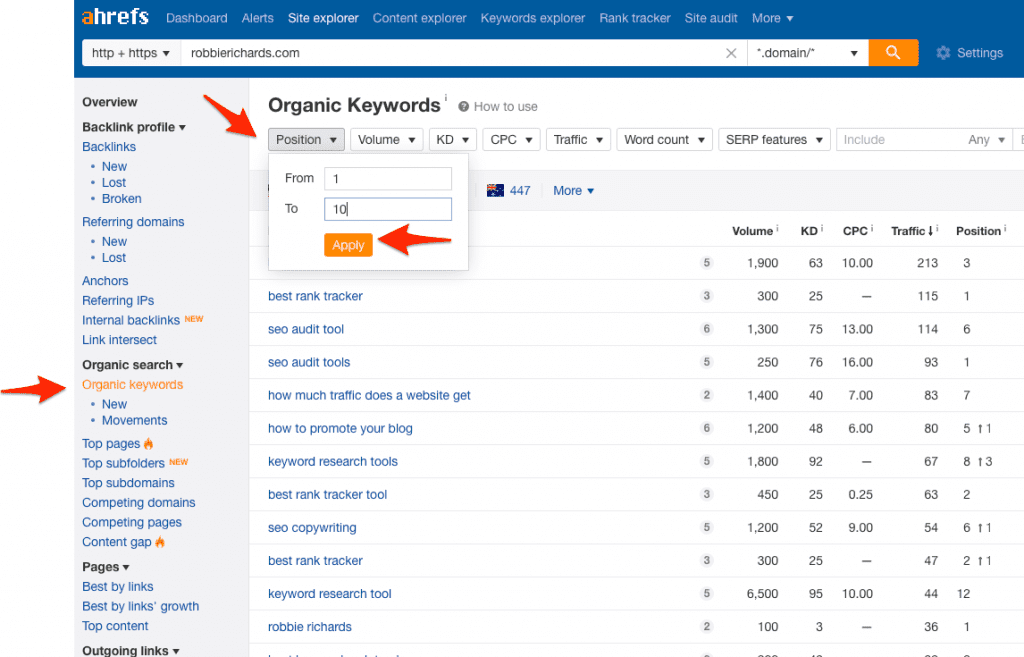
Task: Click SERP features badge for keyword research tools
Action: click(x=706, y=461)
